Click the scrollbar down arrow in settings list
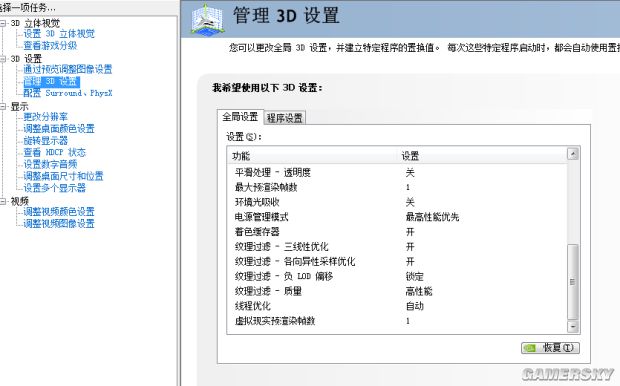Viewport: 620px width, 386px height. (x=573, y=327)
